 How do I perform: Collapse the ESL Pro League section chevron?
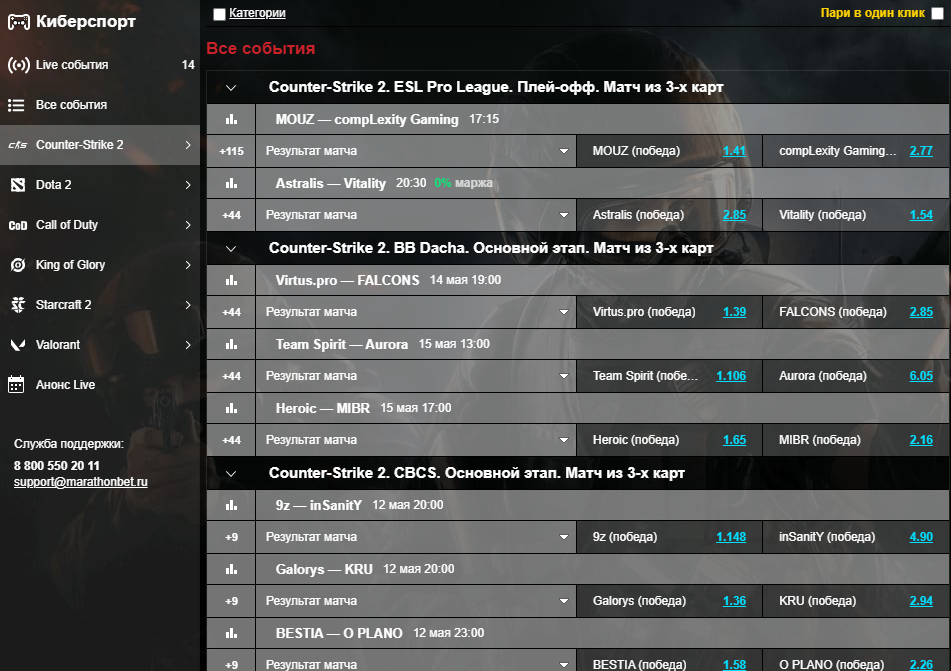(231, 87)
